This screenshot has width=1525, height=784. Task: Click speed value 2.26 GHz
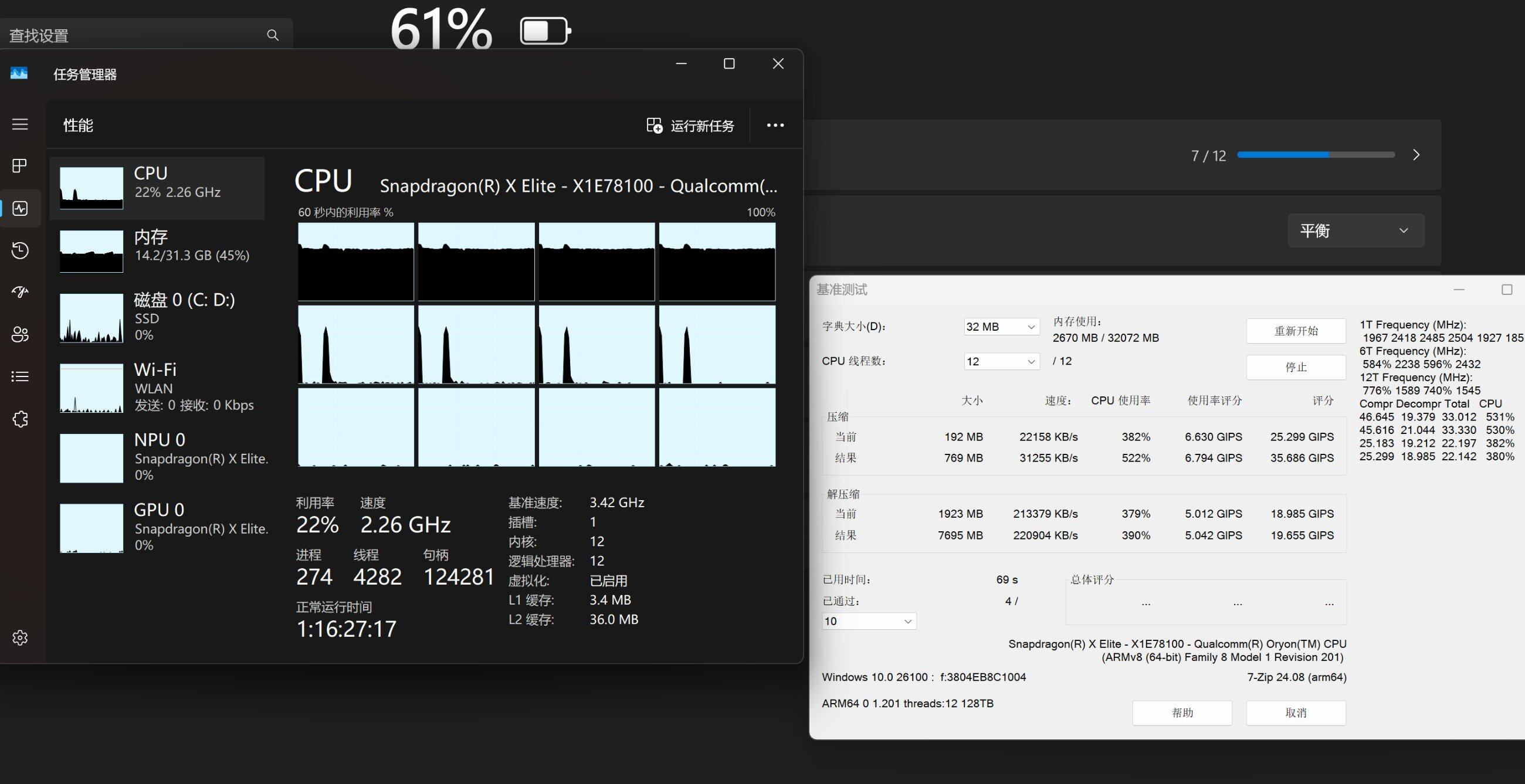click(x=405, y=524)
